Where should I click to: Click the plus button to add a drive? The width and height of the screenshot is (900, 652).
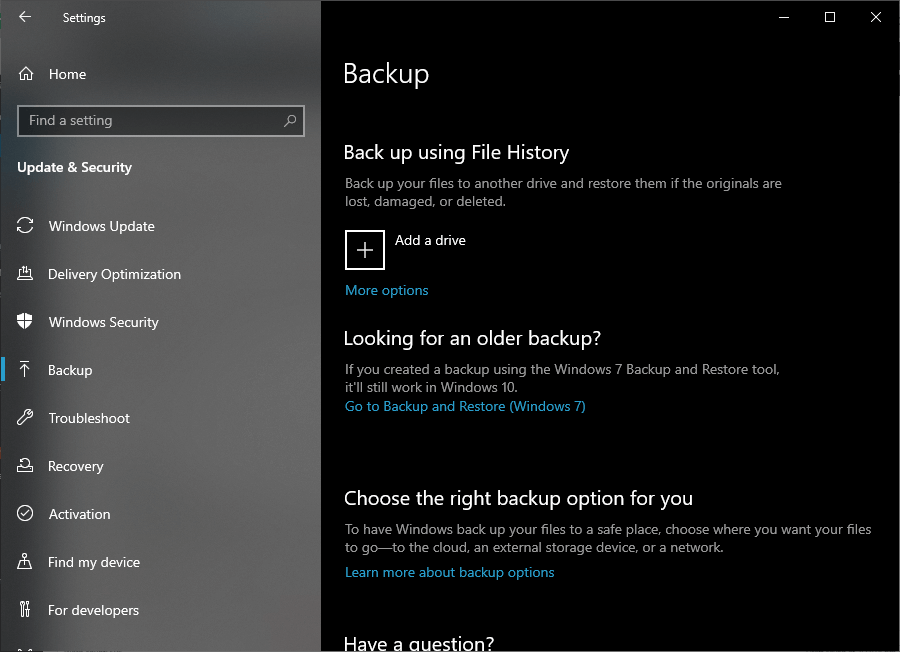point(364,250)
